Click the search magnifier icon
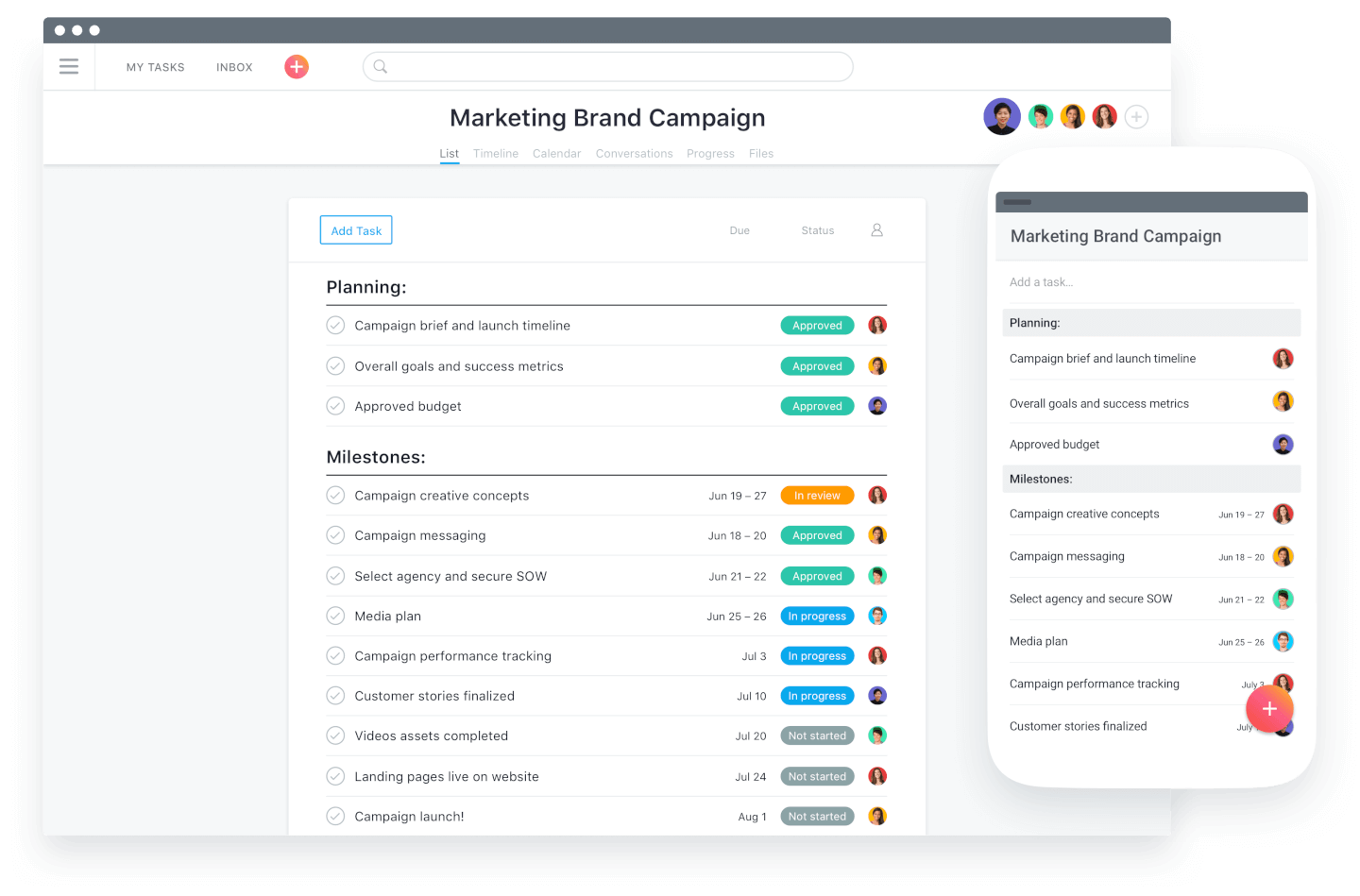This screenshot has height=896, width=1360. pyautogui.click(x=380, y=67)
